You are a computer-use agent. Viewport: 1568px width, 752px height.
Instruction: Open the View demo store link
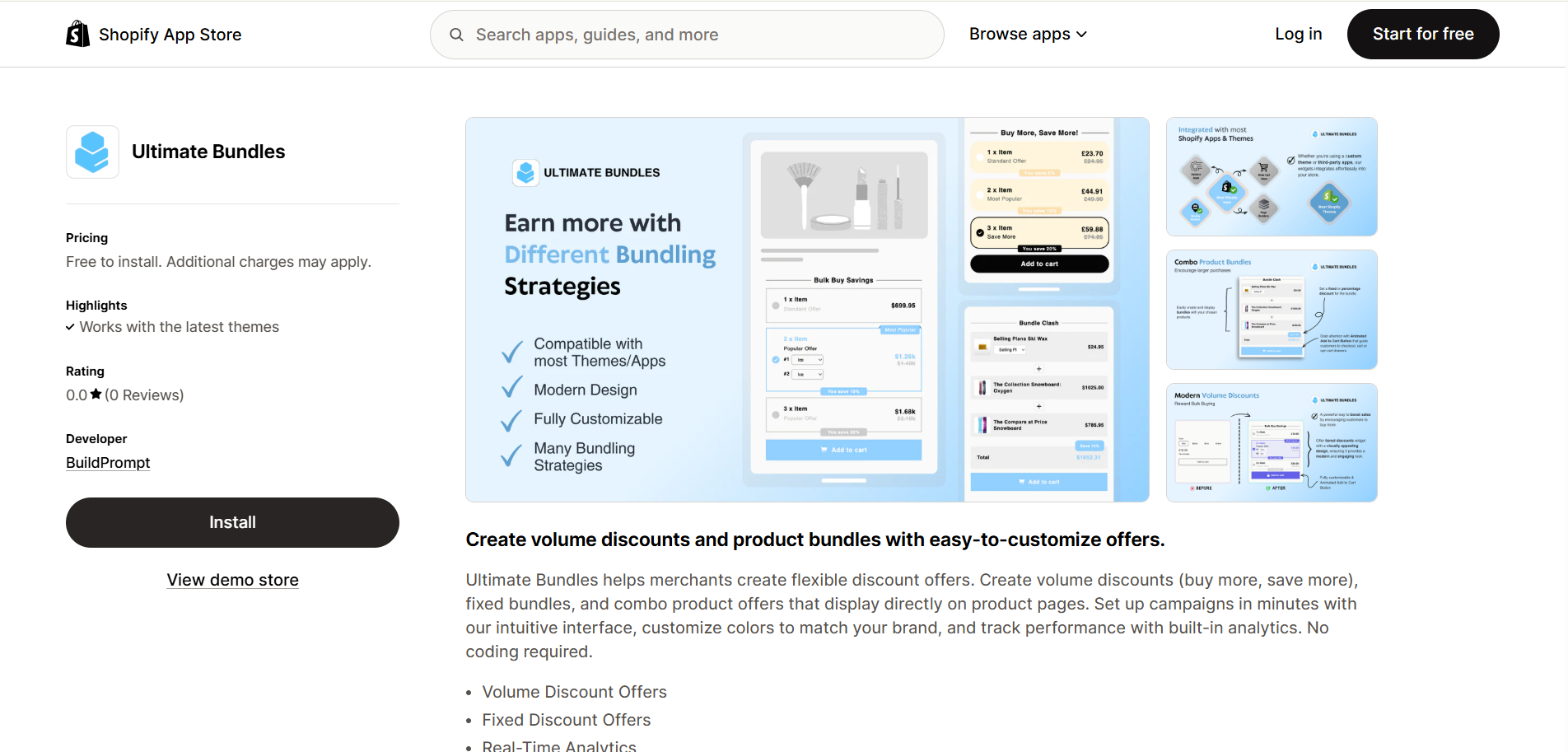pos(232,580)
